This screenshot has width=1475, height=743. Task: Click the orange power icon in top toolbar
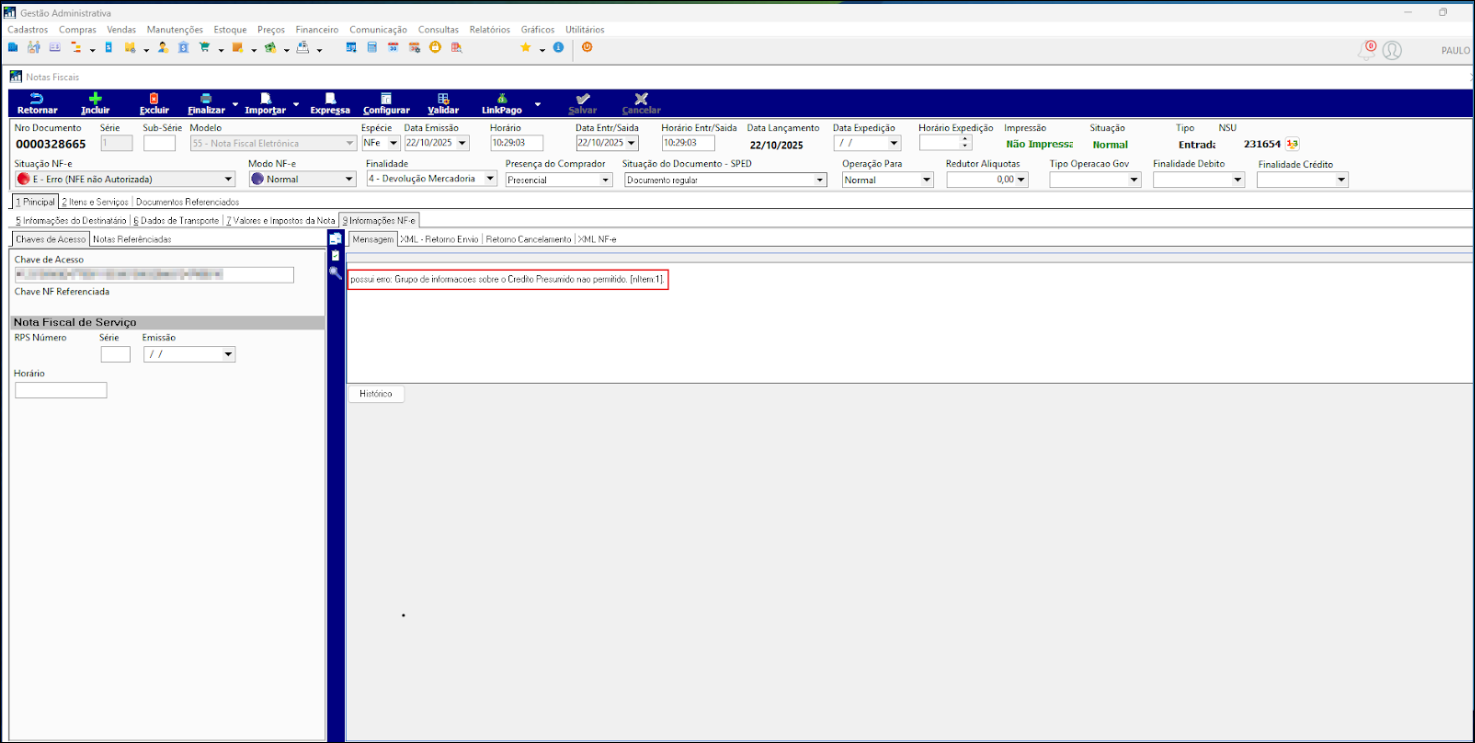587,47
